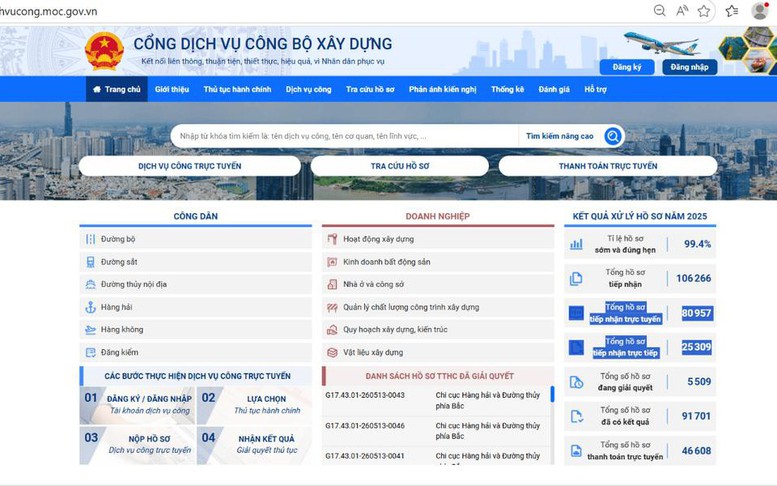777x486 pixels.
Task: Click the Đăng nhập login button
Action: 690,67
